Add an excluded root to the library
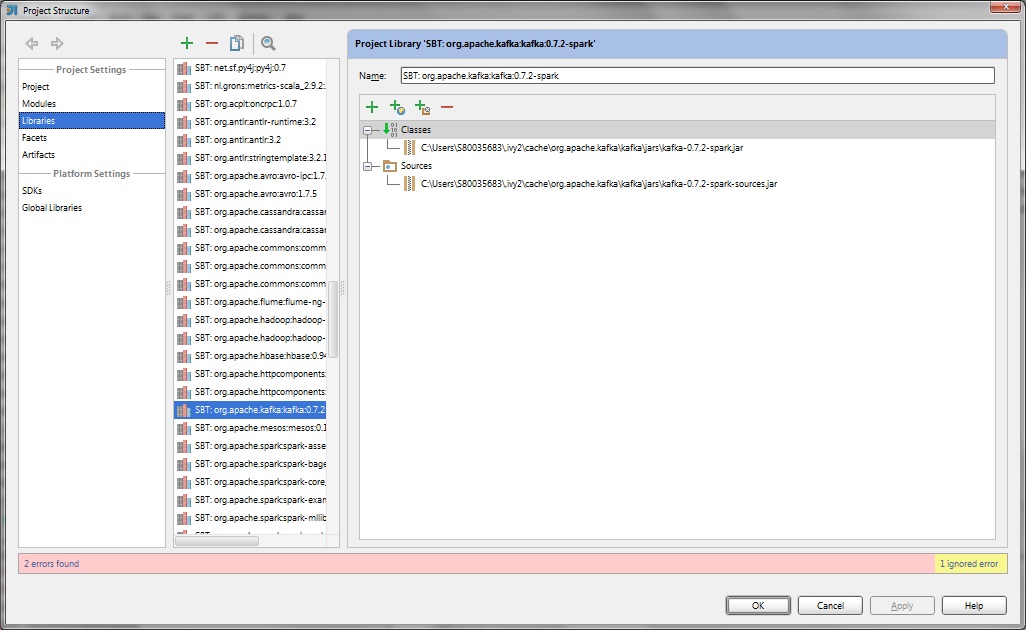 pyautogui.click(x=421, y=106)
